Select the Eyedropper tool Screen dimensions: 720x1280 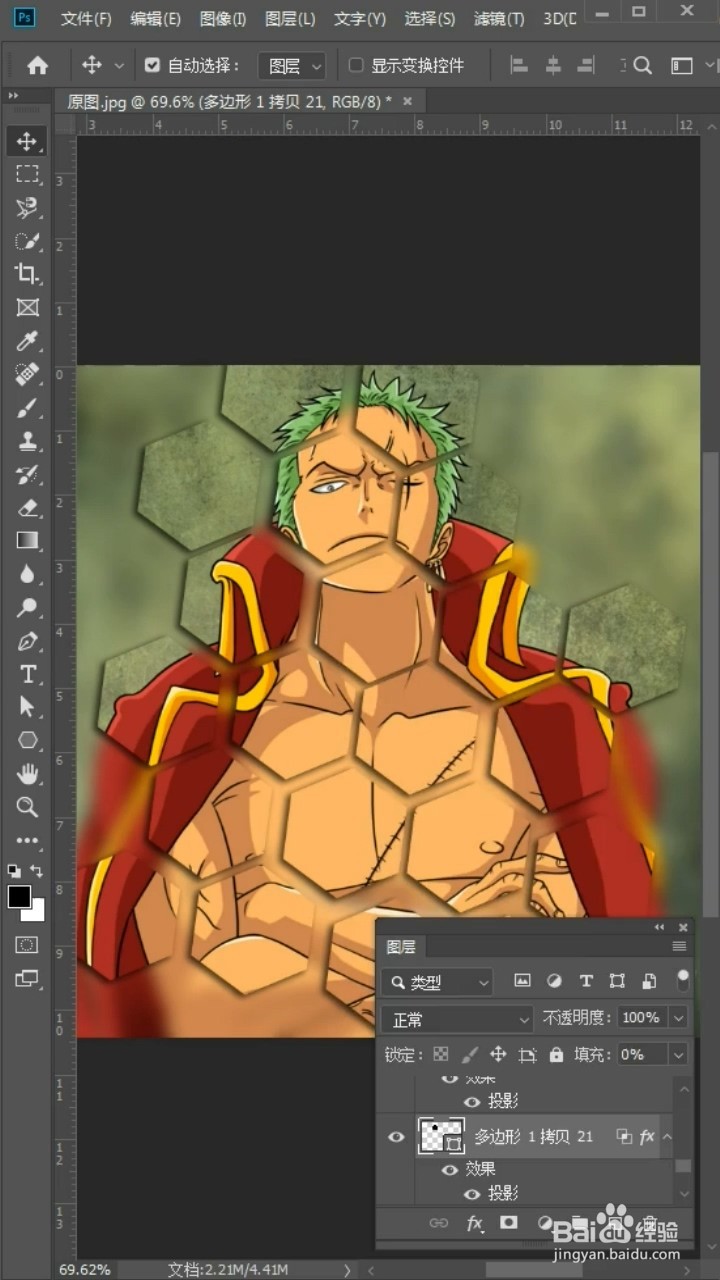tap(27, 341)
